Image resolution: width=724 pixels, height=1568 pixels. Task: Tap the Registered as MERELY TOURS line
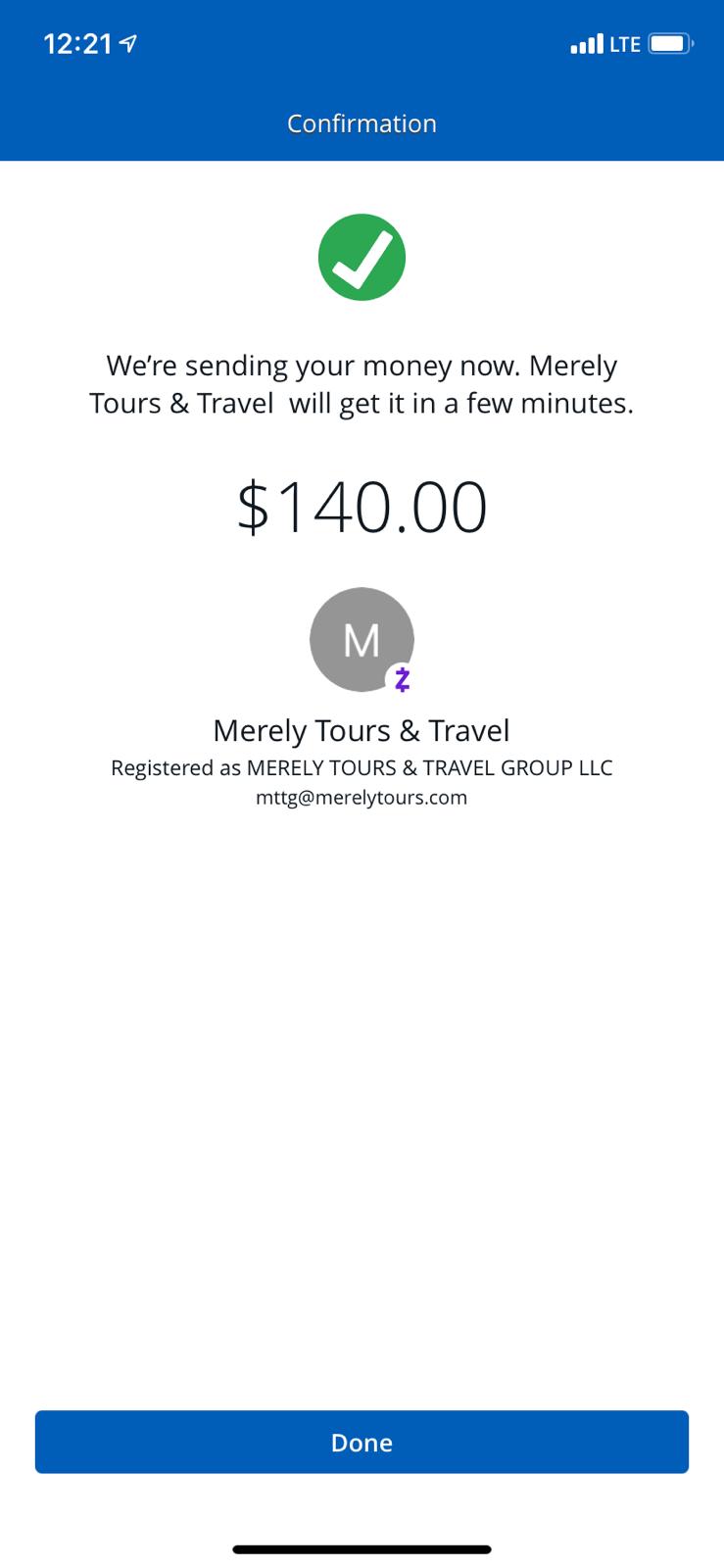point(362,767)
